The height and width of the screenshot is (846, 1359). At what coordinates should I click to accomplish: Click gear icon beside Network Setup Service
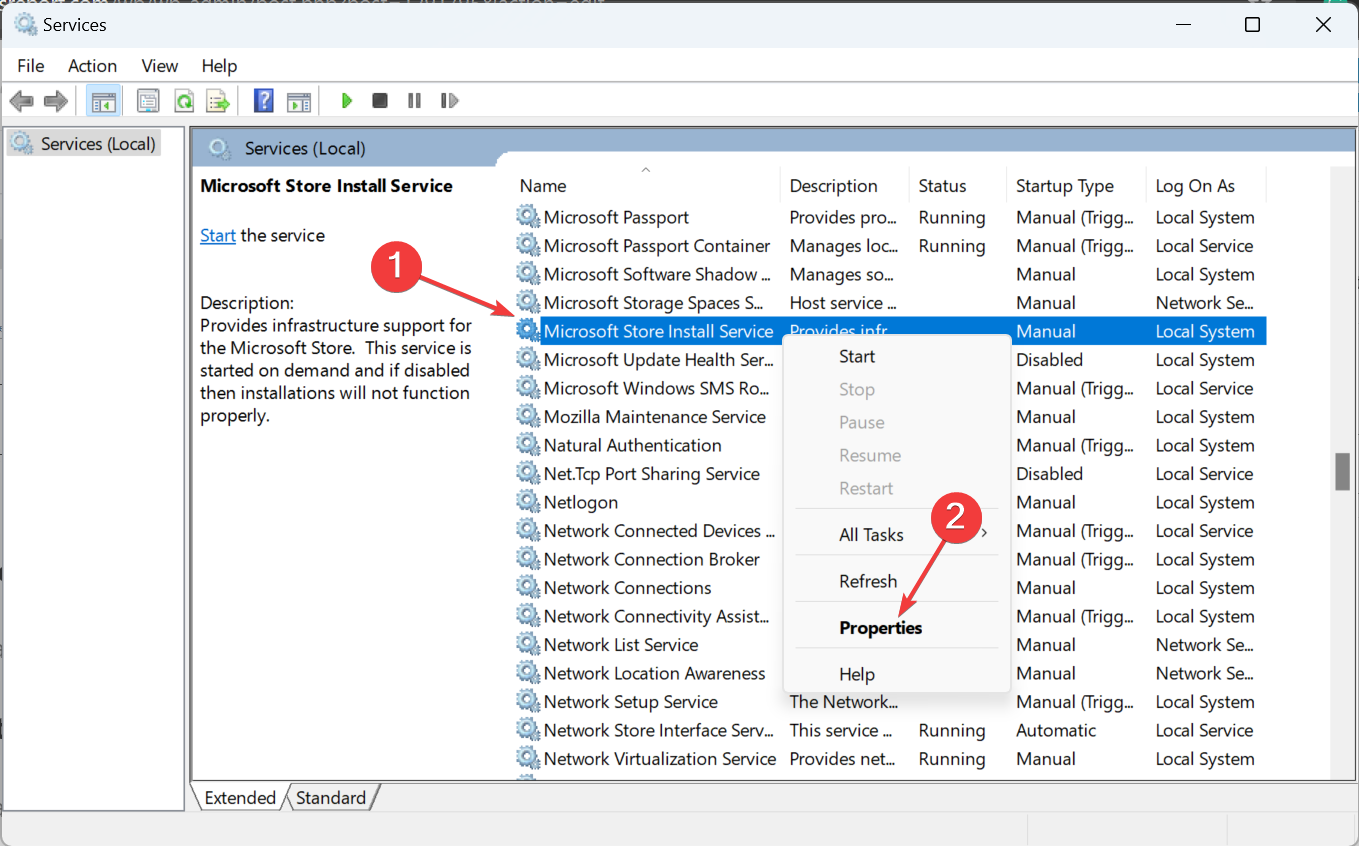click(x=528, y=701)
